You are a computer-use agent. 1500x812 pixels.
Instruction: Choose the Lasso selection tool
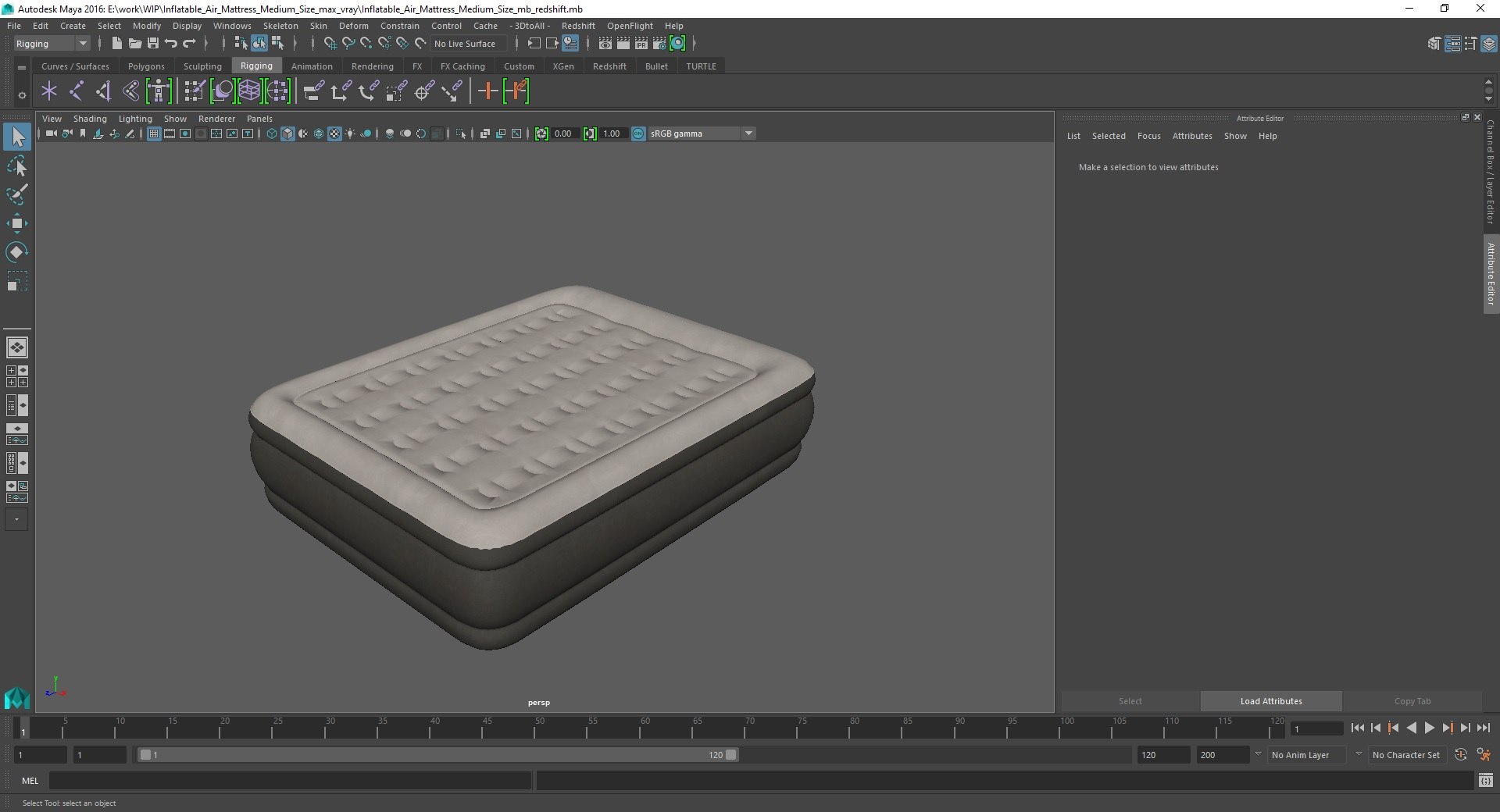[16, 166]
